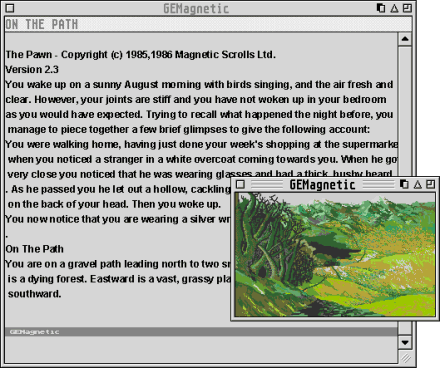440x368 pixels.
Task: Click the landscape illustration of the path
Action: [335, 255]
